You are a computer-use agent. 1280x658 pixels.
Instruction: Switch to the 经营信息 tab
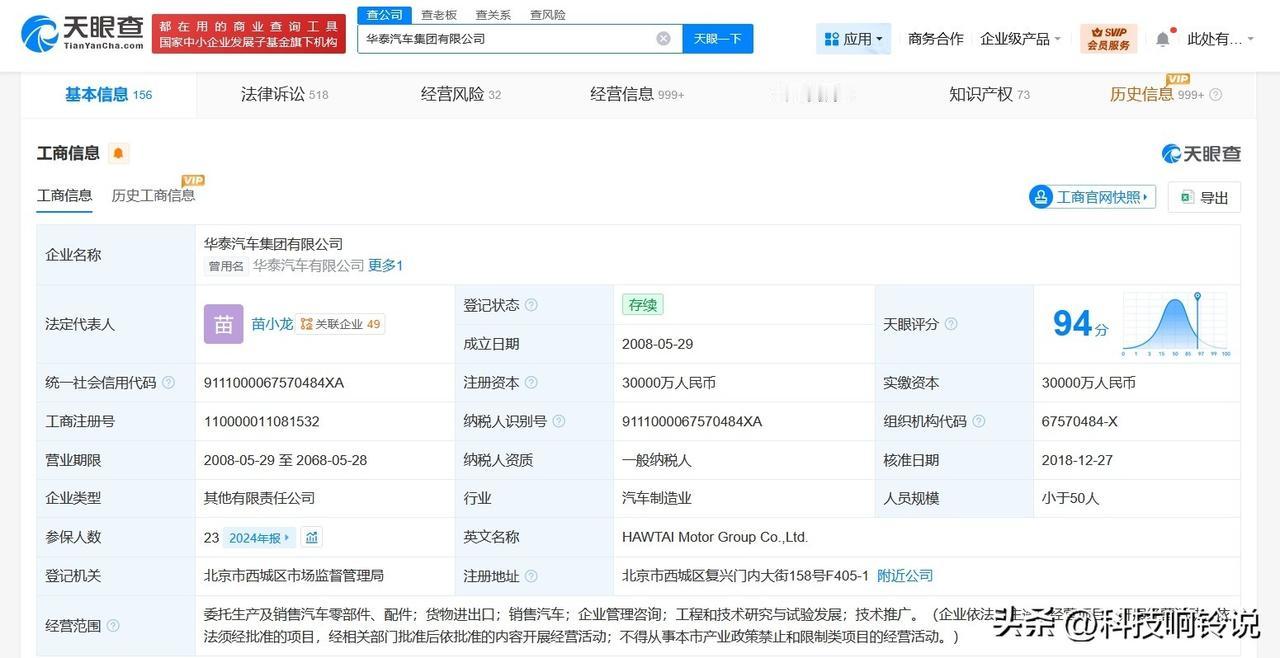637,95
